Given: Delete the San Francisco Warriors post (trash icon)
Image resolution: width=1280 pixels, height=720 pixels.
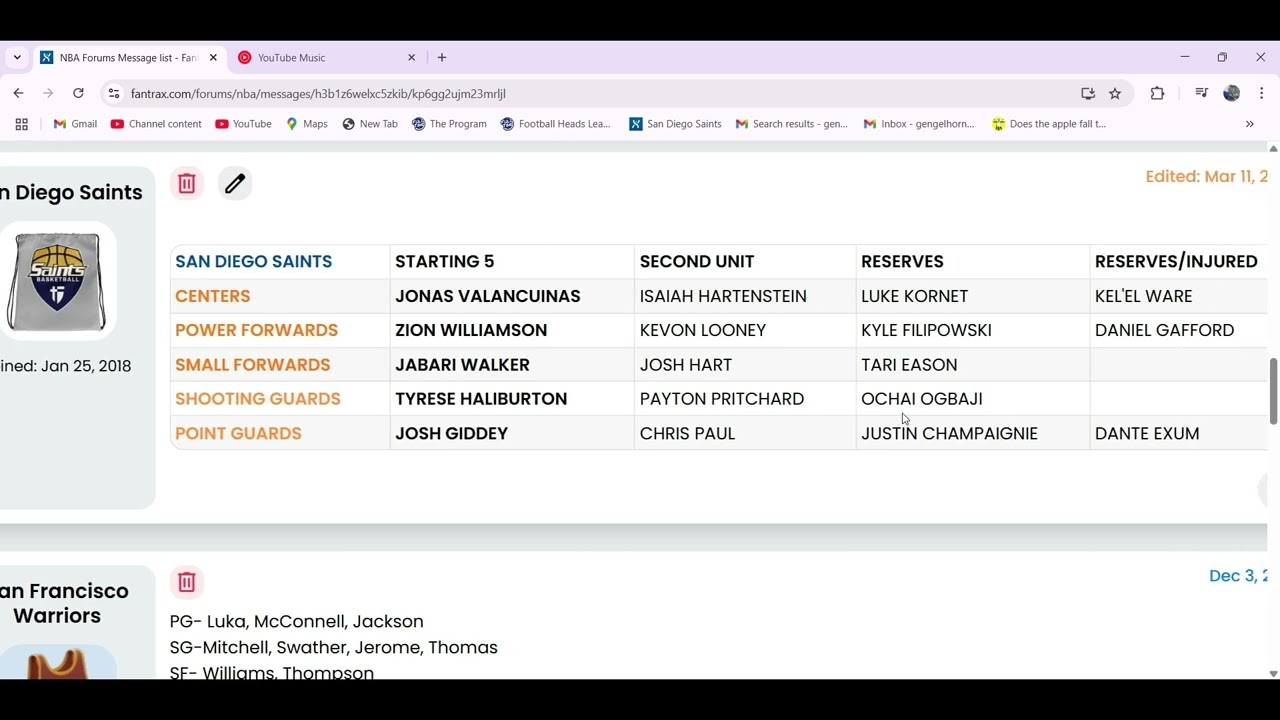Looking at the screenshot, I should click(186, 582).
